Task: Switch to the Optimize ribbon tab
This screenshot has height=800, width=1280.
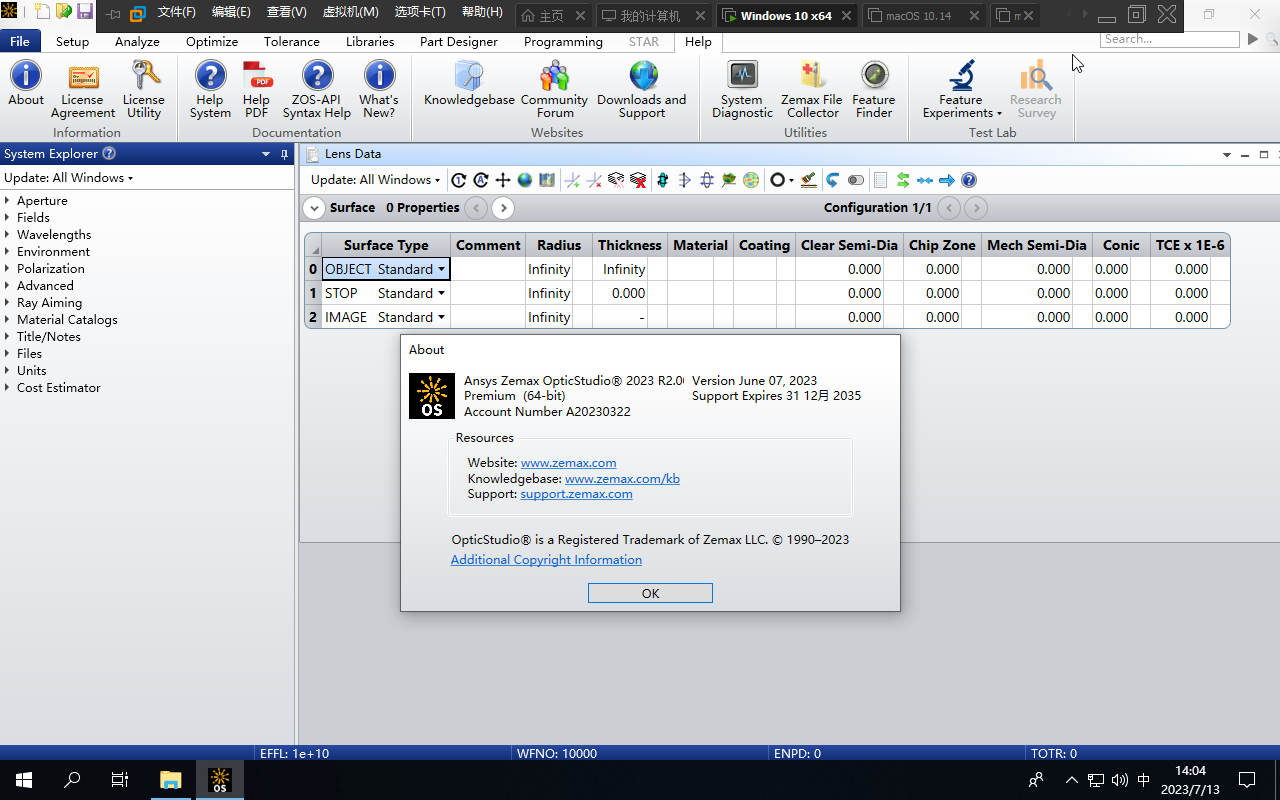Action: pos(212,42)
